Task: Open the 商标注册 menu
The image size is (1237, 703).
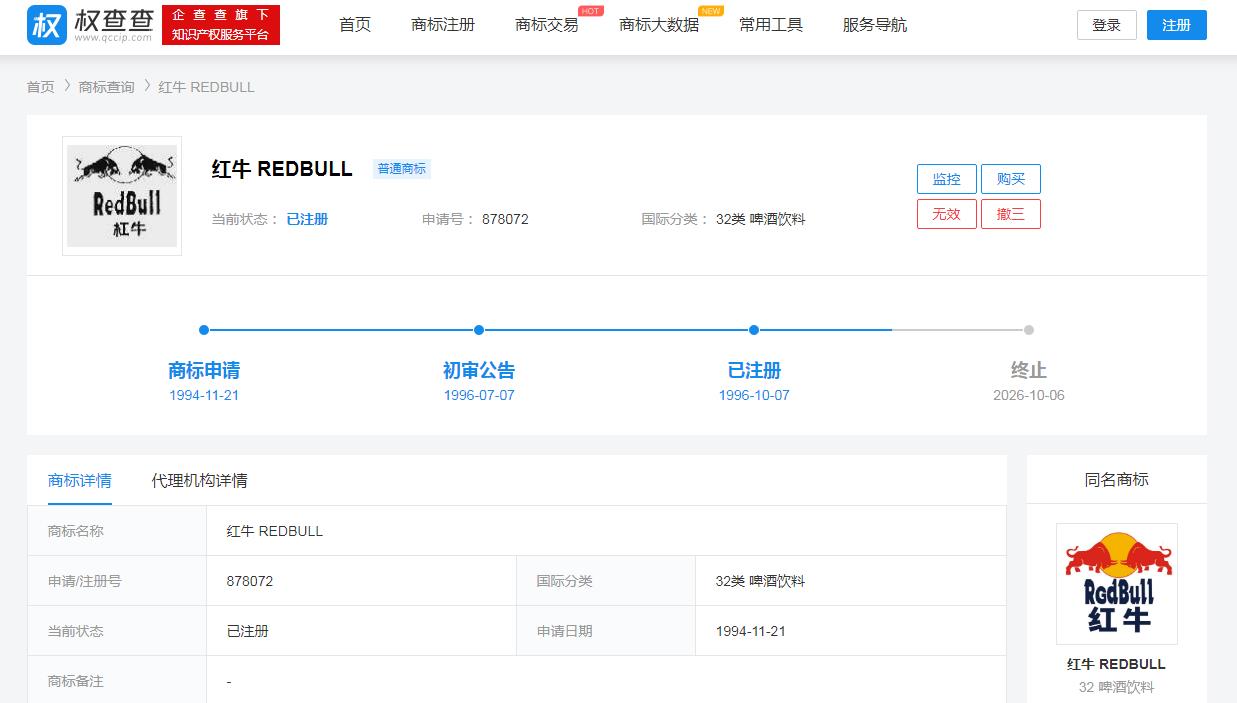Action: point(443,25)
